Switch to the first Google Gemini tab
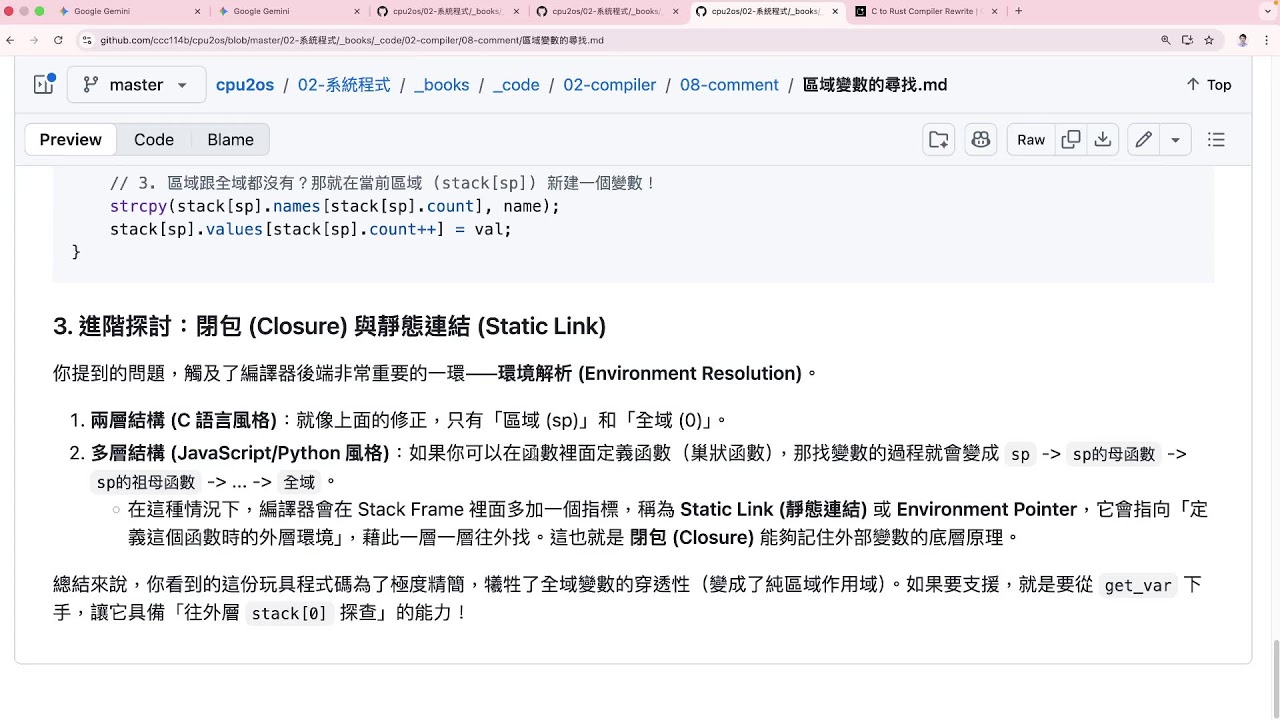 [x=128, y=11]
